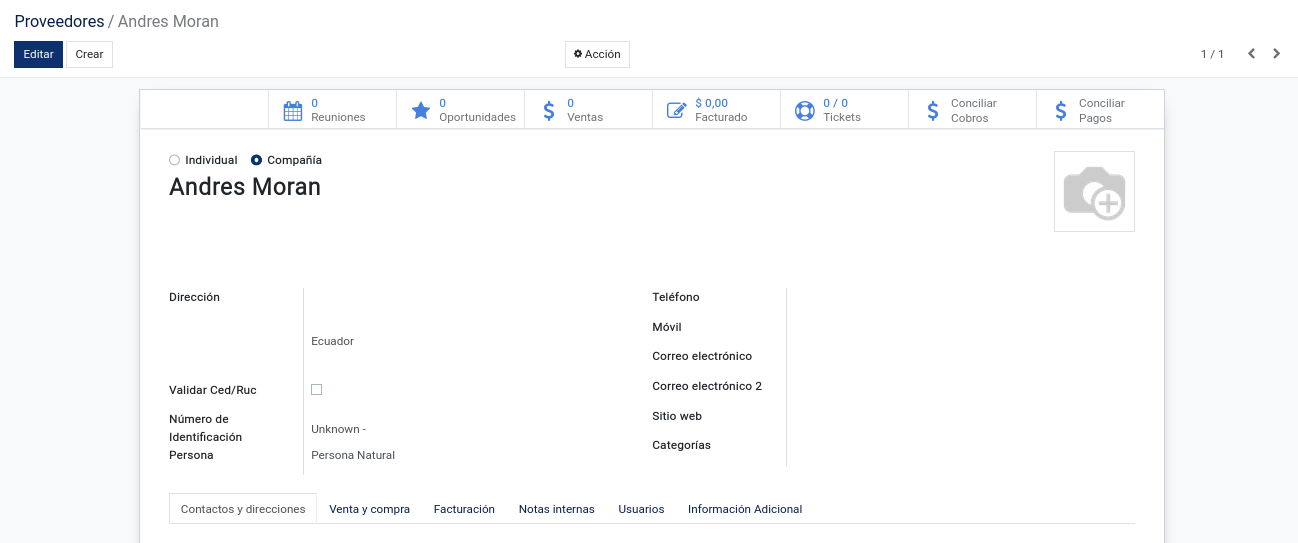Click the Correo electrónico 2 label
The width and height of the screenshot is (1298, 543).
click(x=707, y=386)
